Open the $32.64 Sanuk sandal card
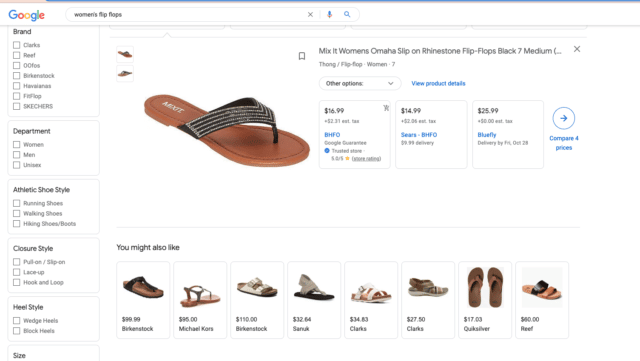640x361 pixels. pos(314,300)
